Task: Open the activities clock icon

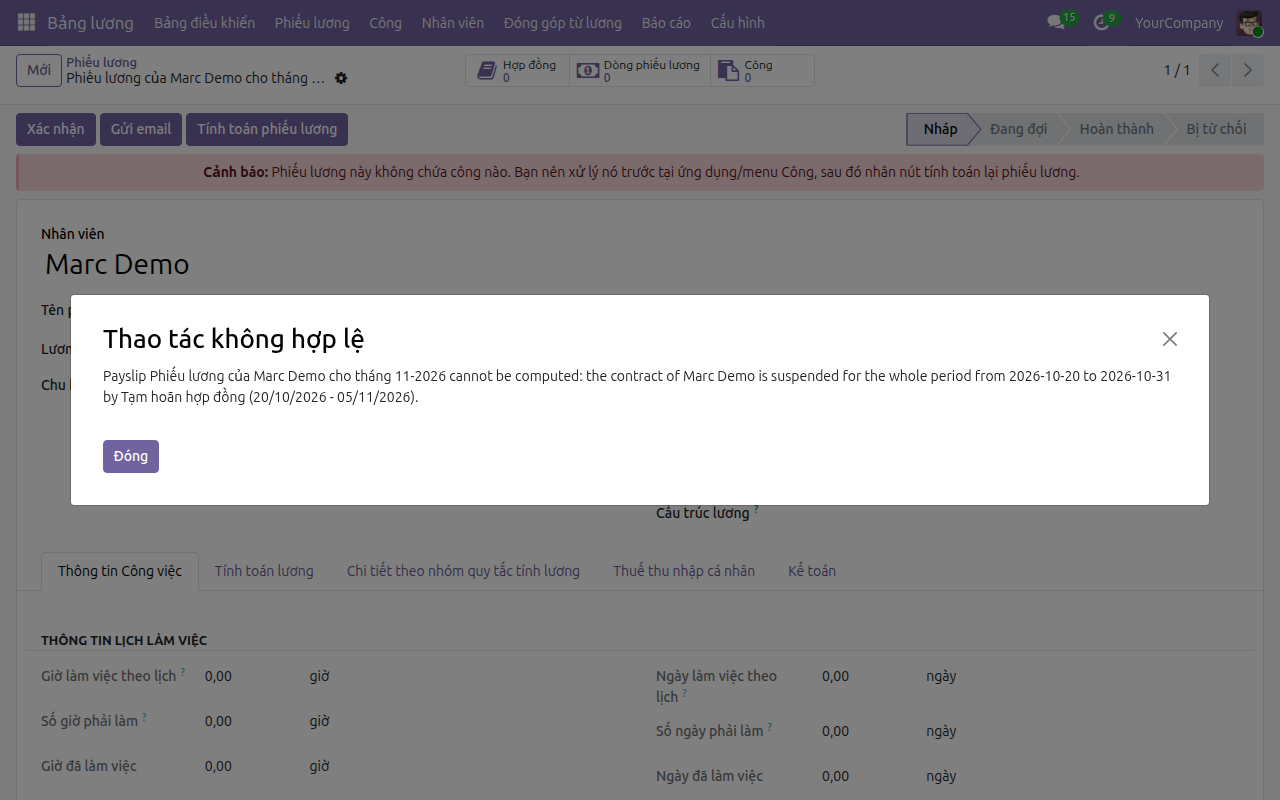Action: [1101, 22]
